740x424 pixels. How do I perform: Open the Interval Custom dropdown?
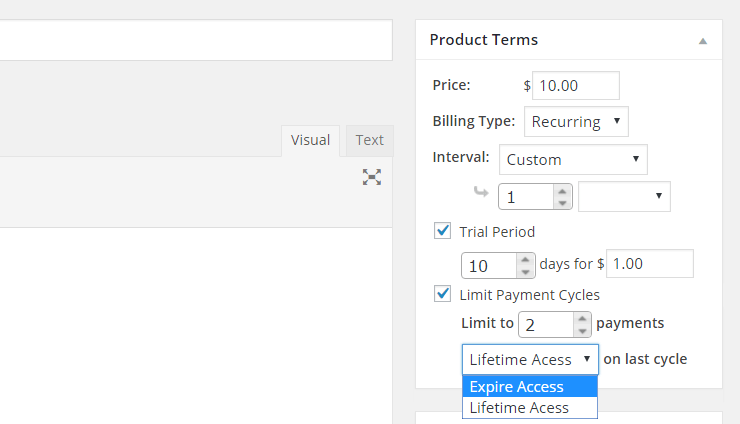pos(573,160)
